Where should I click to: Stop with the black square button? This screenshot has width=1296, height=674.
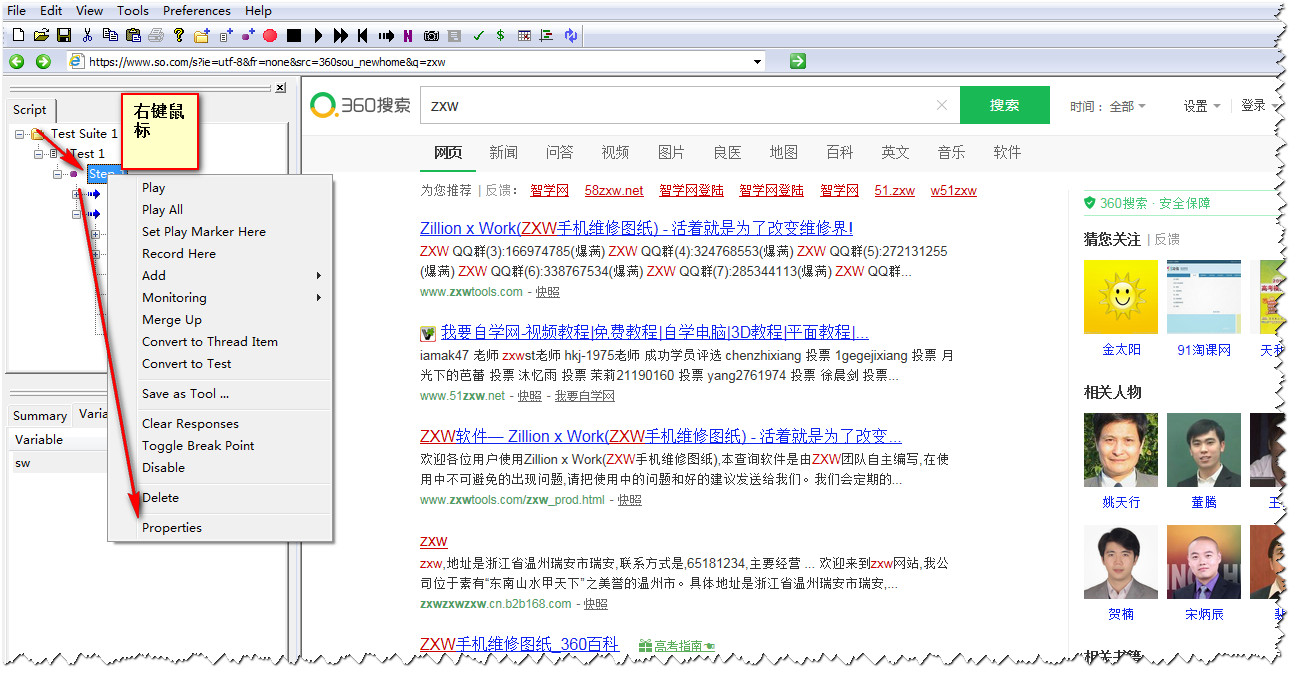[294, 35]
